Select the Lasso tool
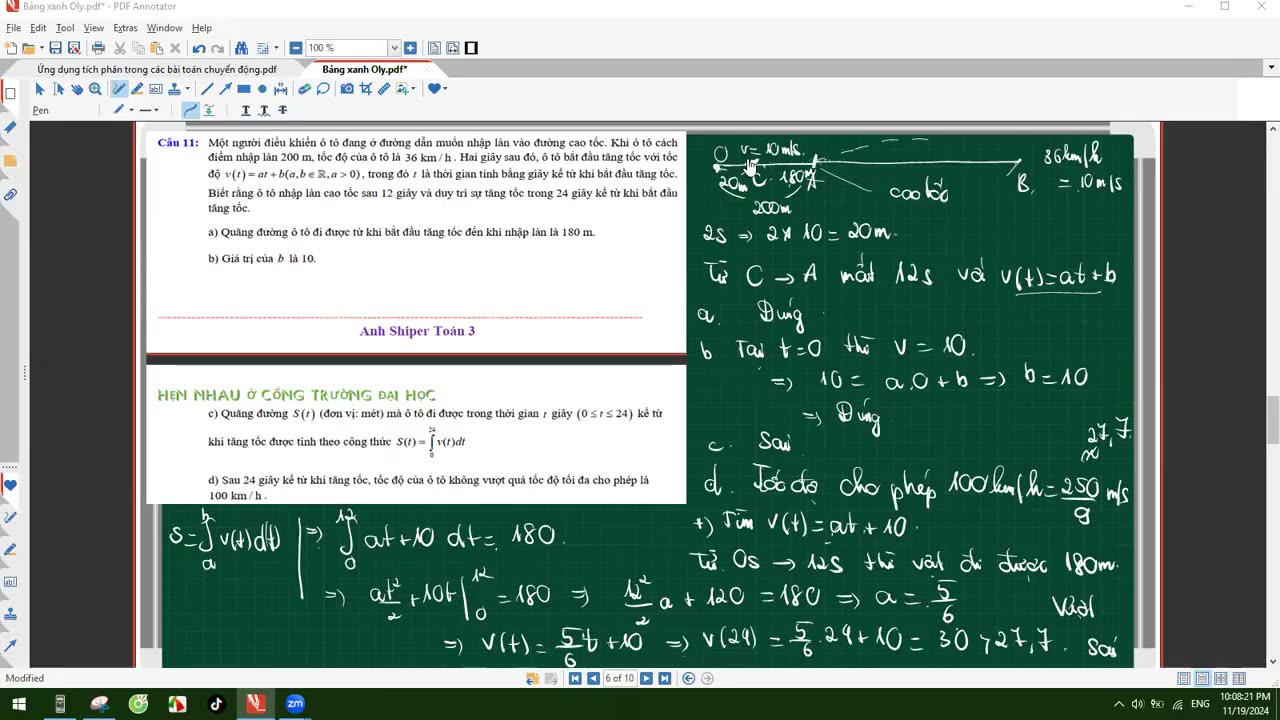 tap(323, 89)
